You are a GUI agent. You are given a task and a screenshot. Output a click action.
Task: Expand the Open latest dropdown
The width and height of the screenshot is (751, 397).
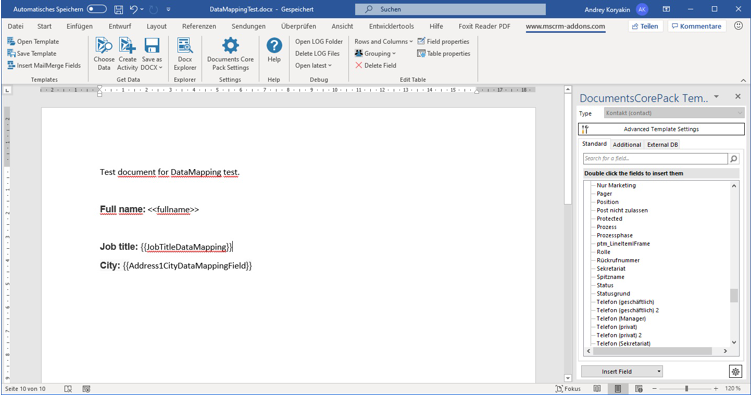[x=313, y=66]
